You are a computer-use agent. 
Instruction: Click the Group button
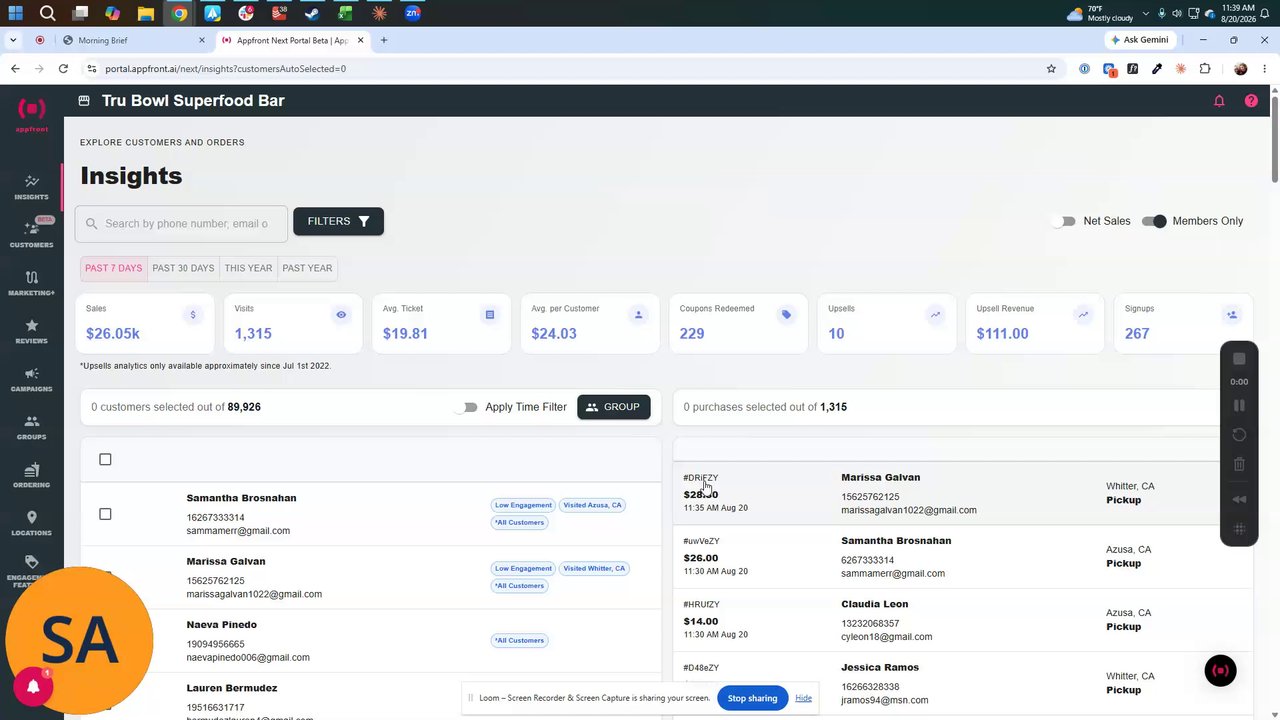coord(614,407)
